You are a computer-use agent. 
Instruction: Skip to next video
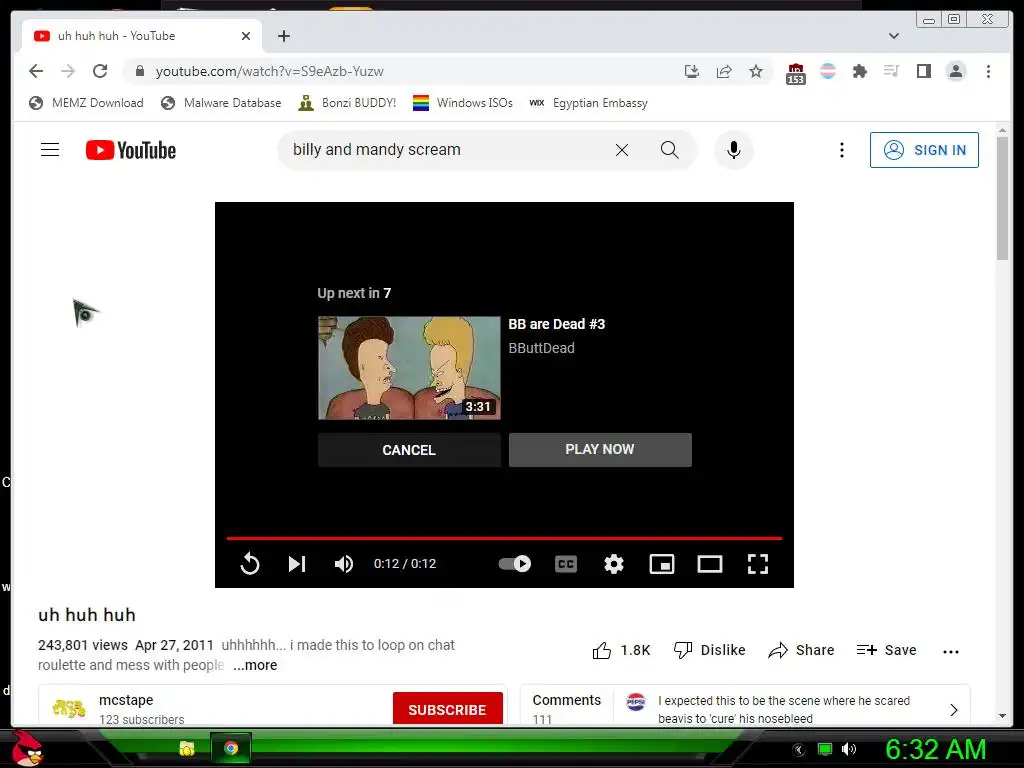pyautogui.click(x=297, y=564)
